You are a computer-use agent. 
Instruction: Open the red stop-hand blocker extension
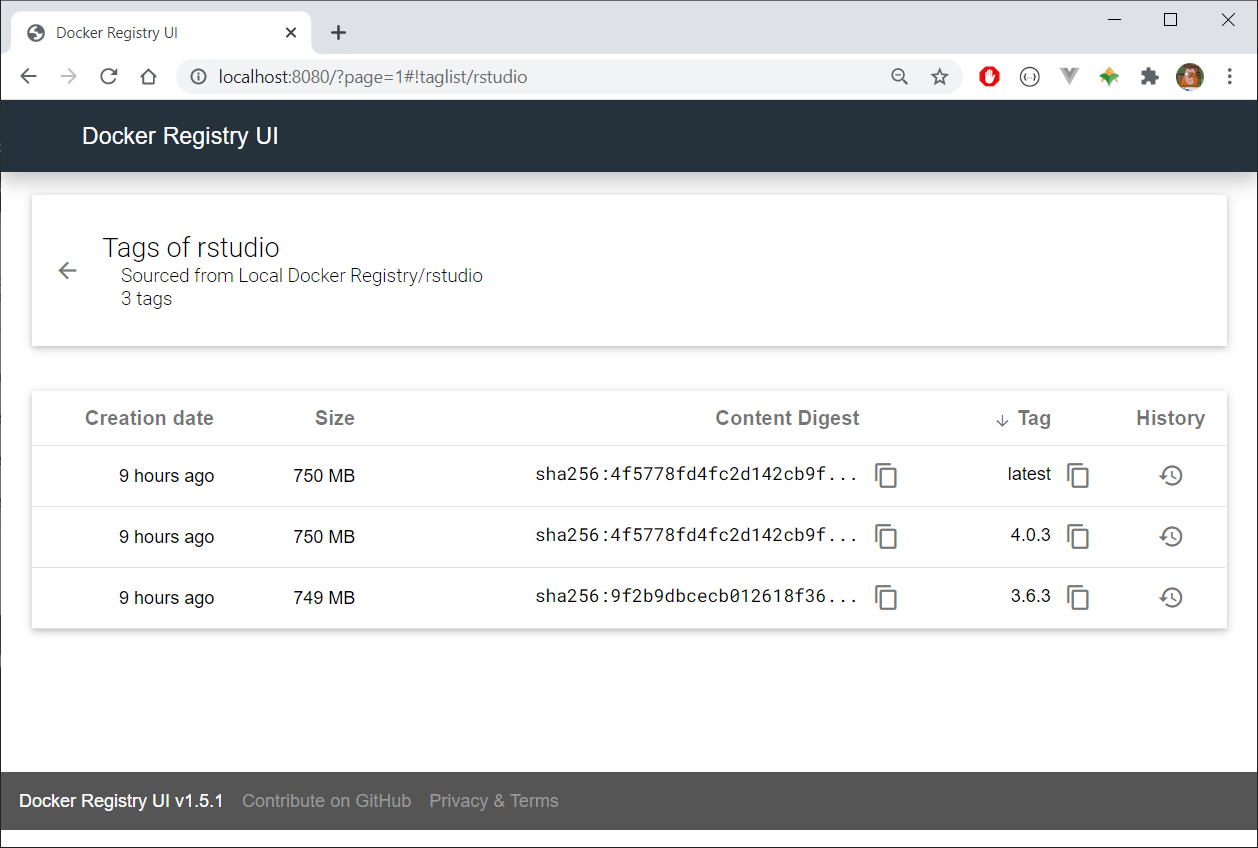(x=990, y=77)
